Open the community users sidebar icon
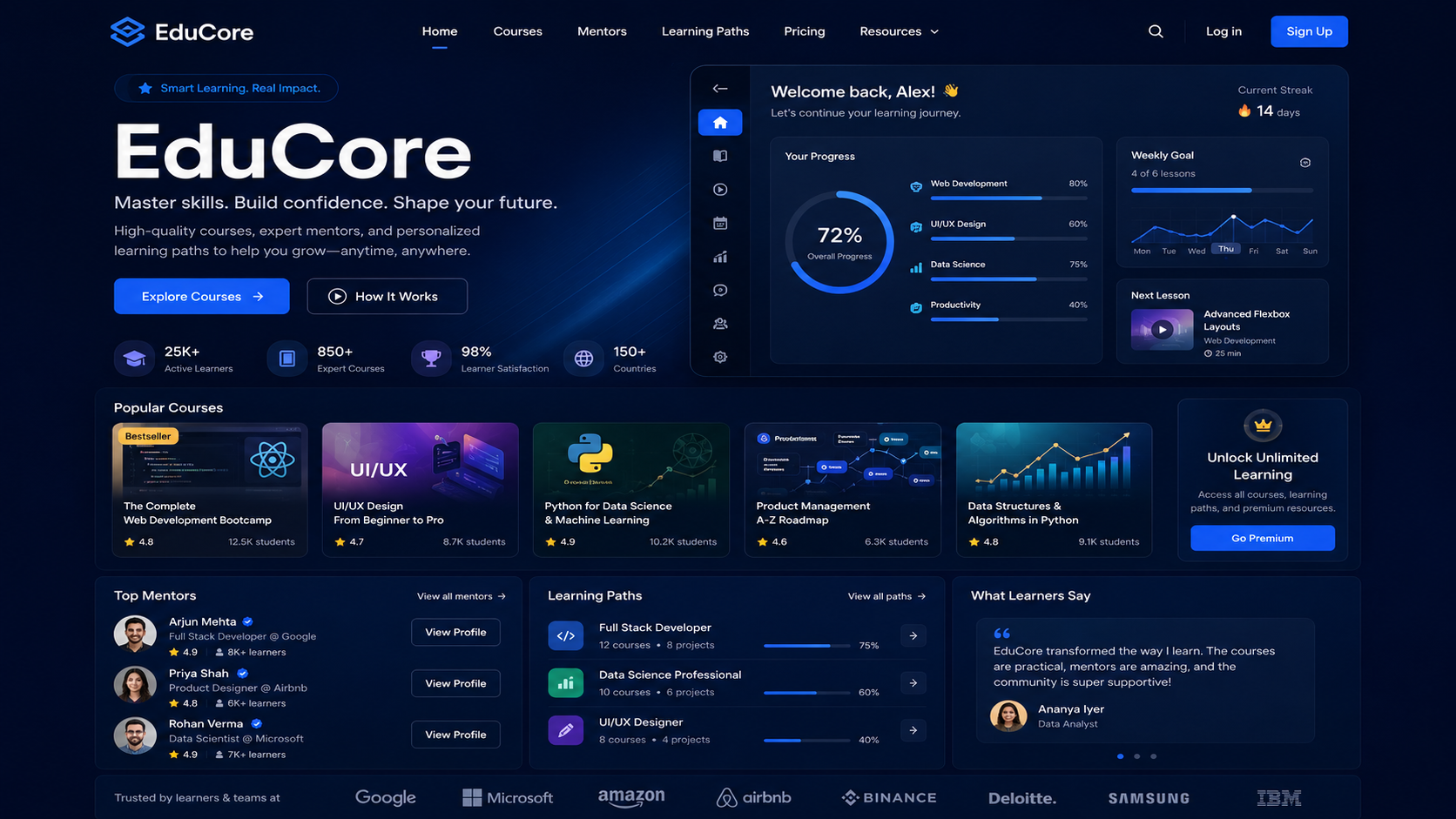1456x819 pixels. (720, 324)
